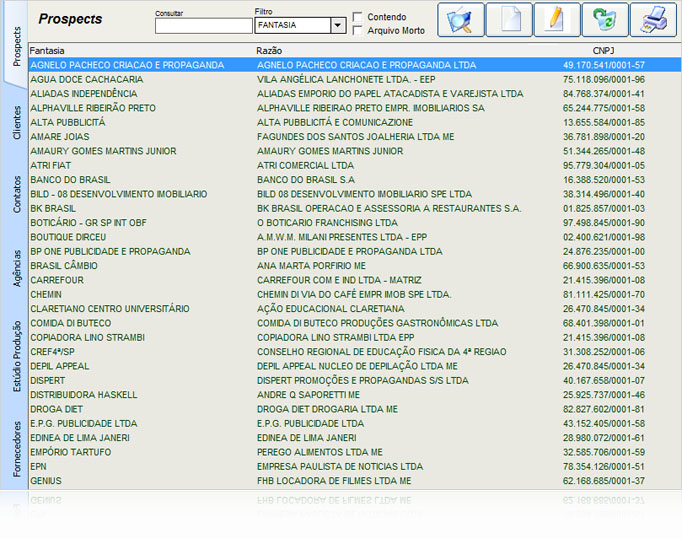Select E.P.G. PUBLICIDADE LTDA in Fantasia column
Screen dimensions: 682x539
(x=84, y=424)
